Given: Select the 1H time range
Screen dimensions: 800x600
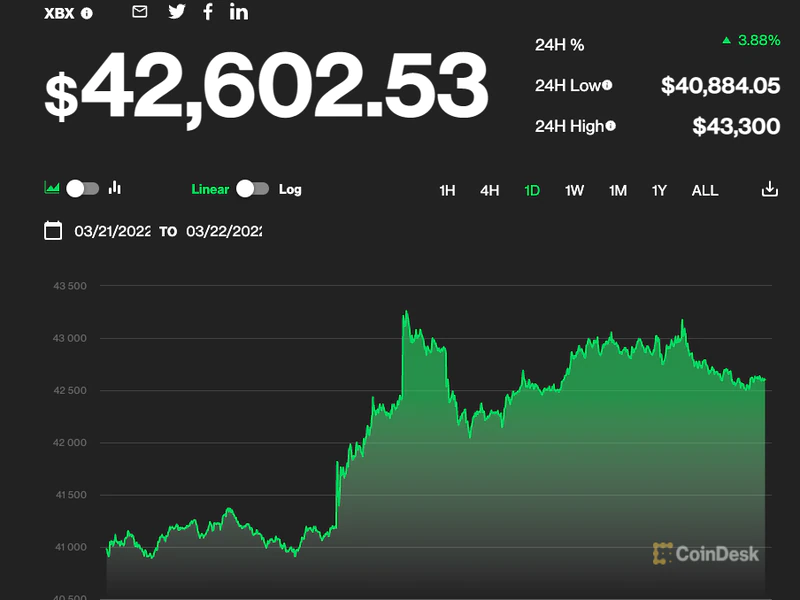Looking at the screenshot, I should (x=447, y=190).
